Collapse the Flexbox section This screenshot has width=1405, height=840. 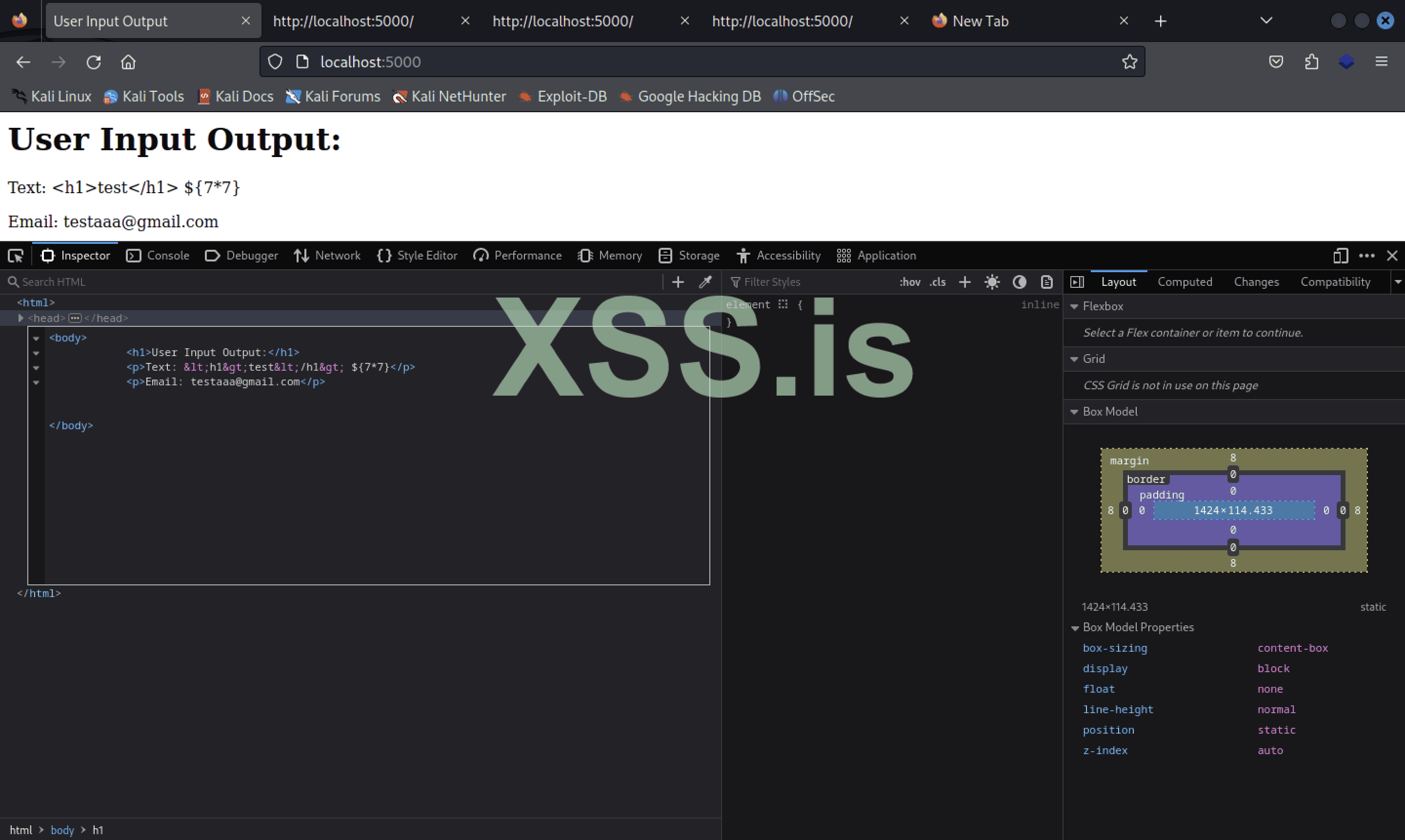(1074, 306)
